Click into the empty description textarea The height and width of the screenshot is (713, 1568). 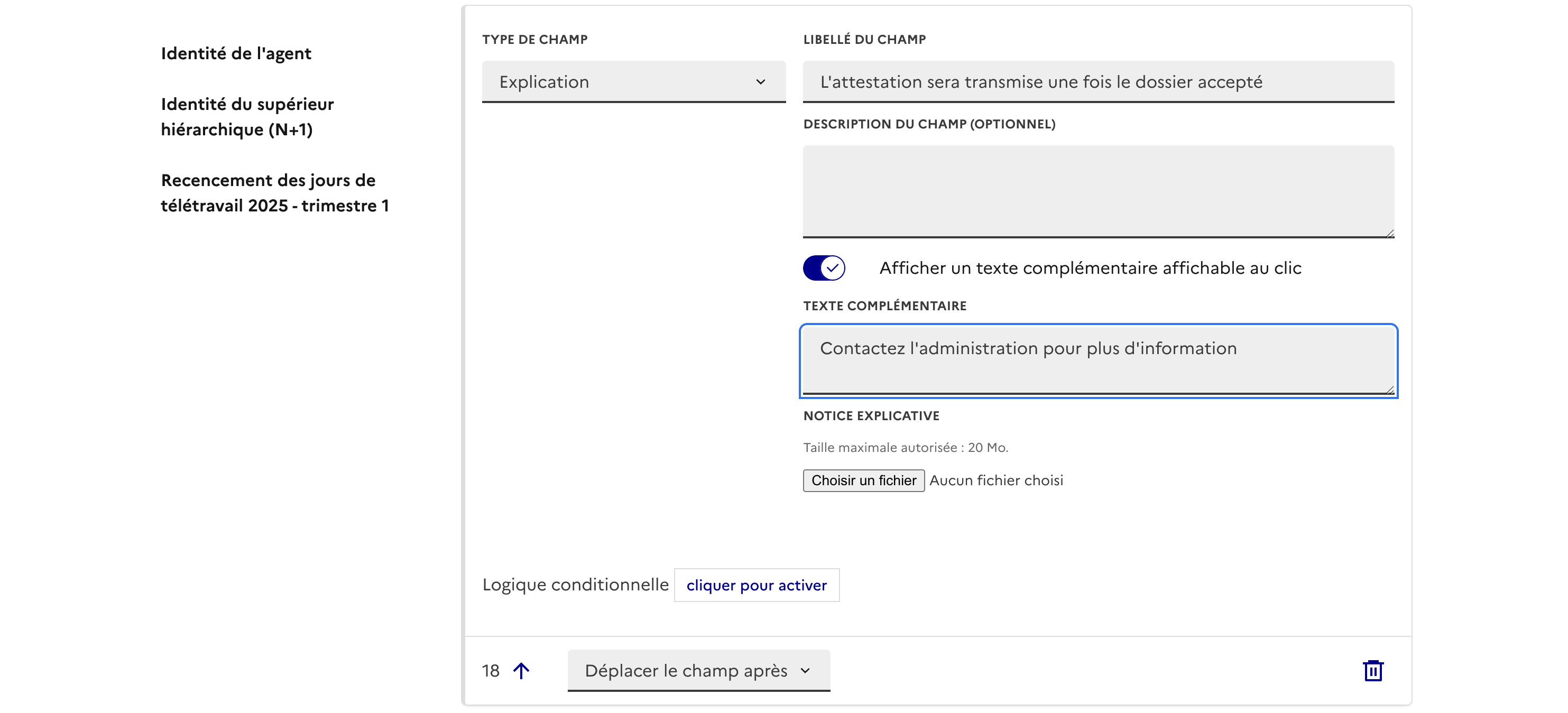pos(1098,191)
